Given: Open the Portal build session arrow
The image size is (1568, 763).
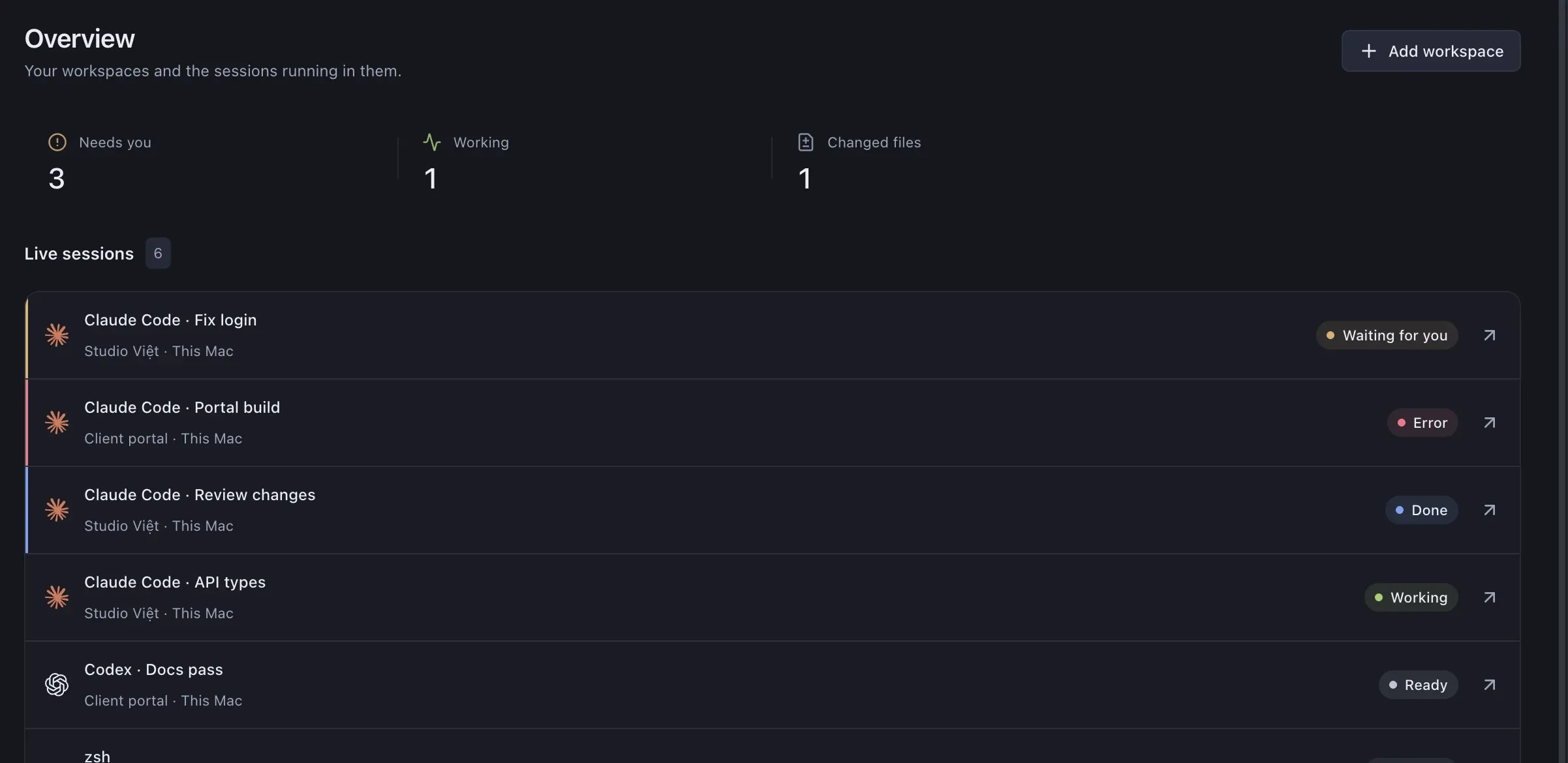Looking at the screenshot, I should (x=1489, y=423).
